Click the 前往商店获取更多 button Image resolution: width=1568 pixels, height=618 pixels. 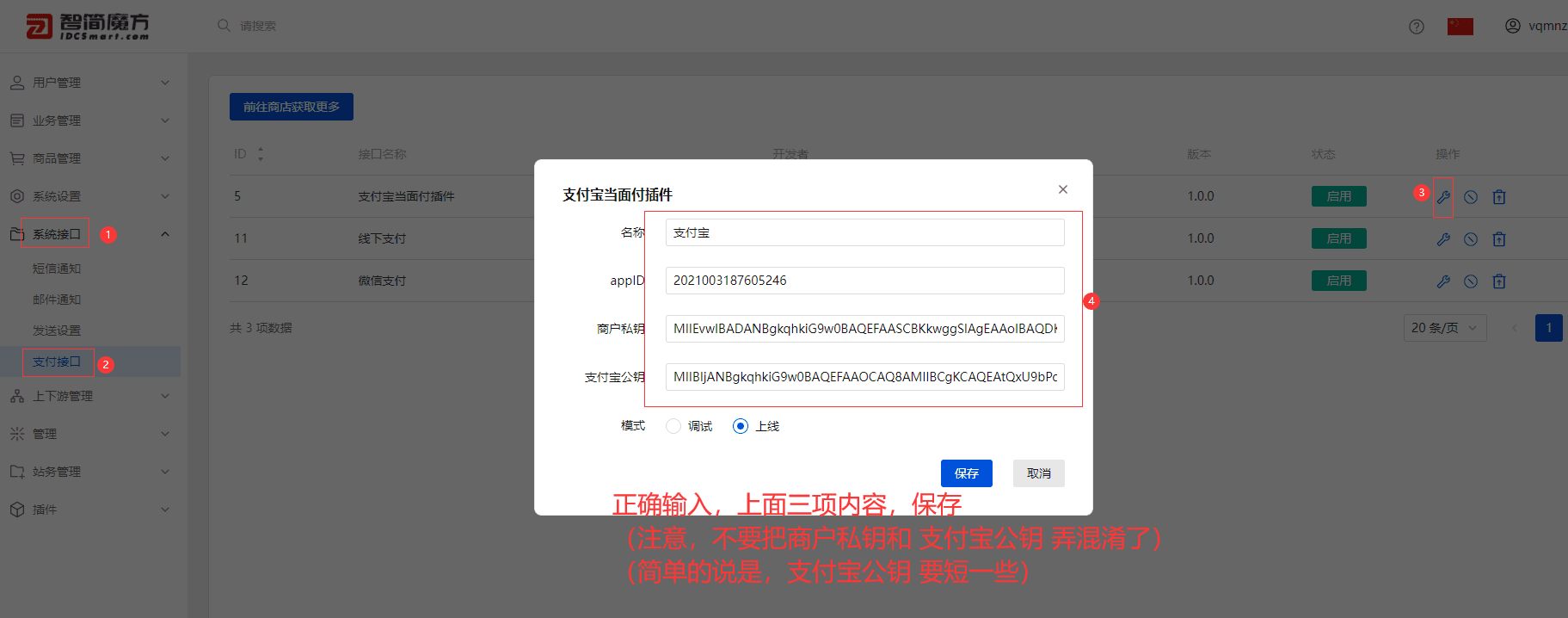click(x=292, y=107)
